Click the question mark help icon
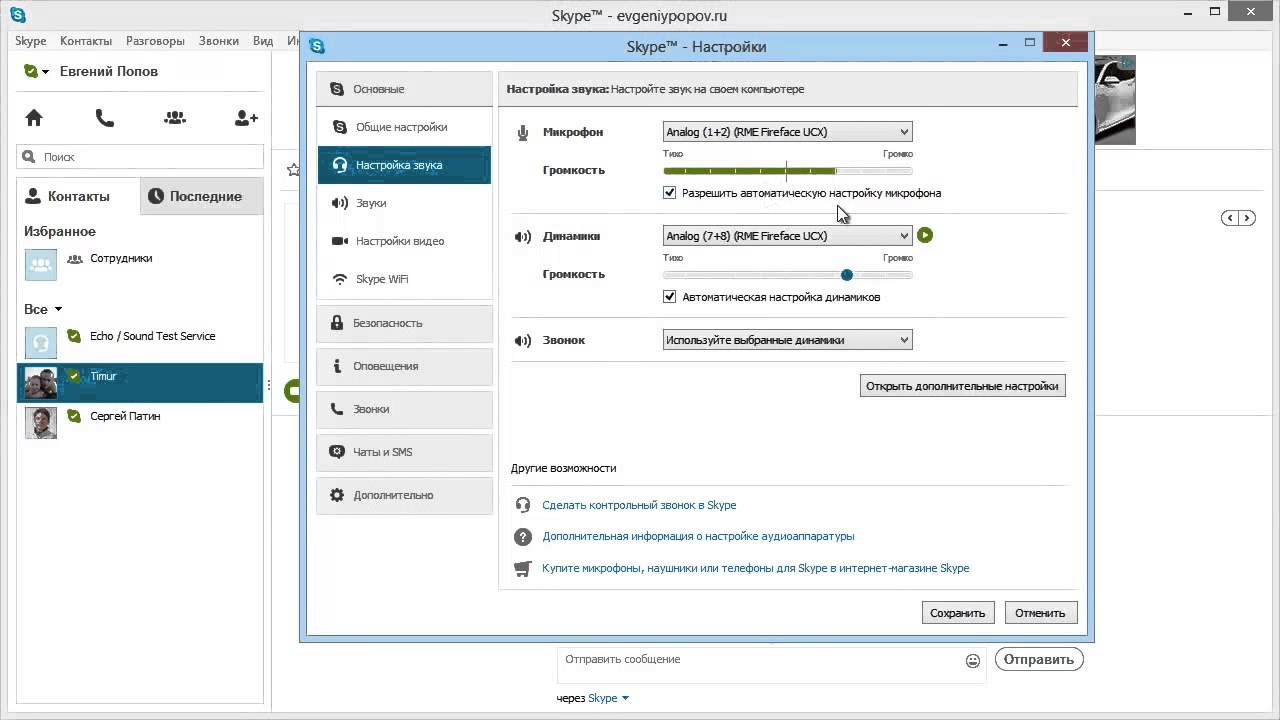 pyautogui.click(x=522, y=537)
